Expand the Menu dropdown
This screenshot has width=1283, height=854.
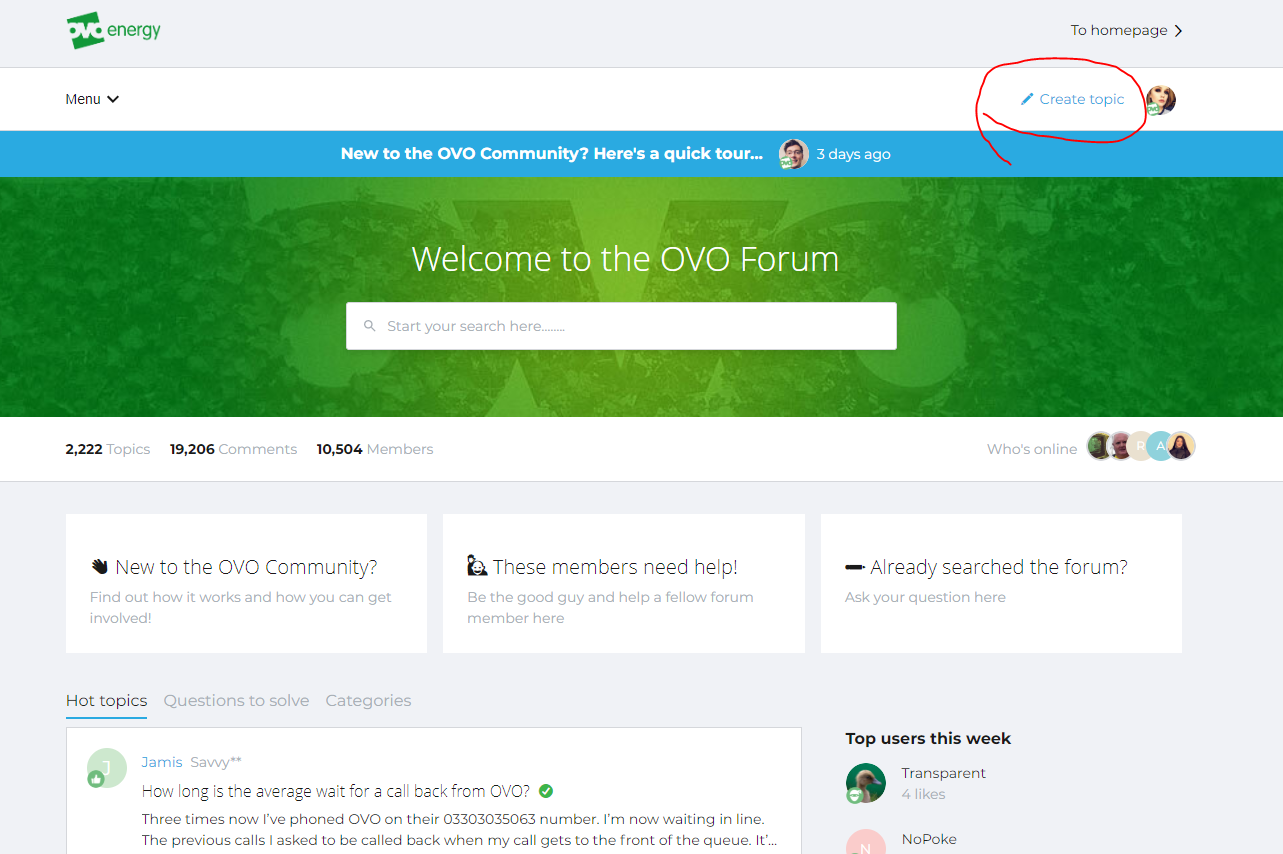click(92, 99)
